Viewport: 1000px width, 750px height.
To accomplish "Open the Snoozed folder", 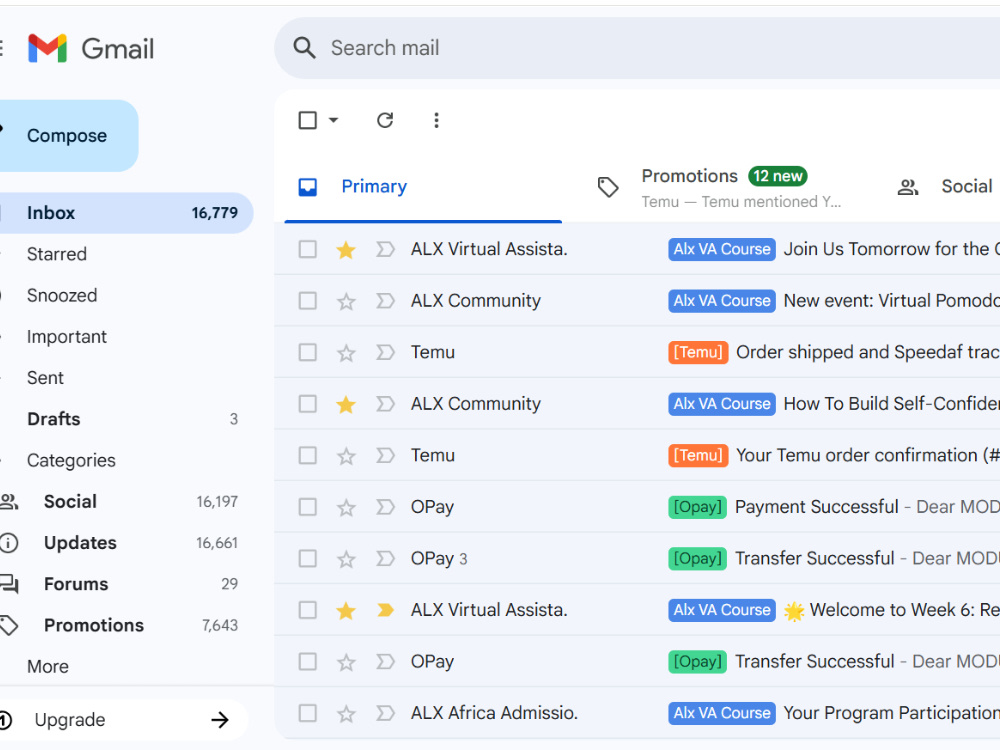I will pos(62,296).
